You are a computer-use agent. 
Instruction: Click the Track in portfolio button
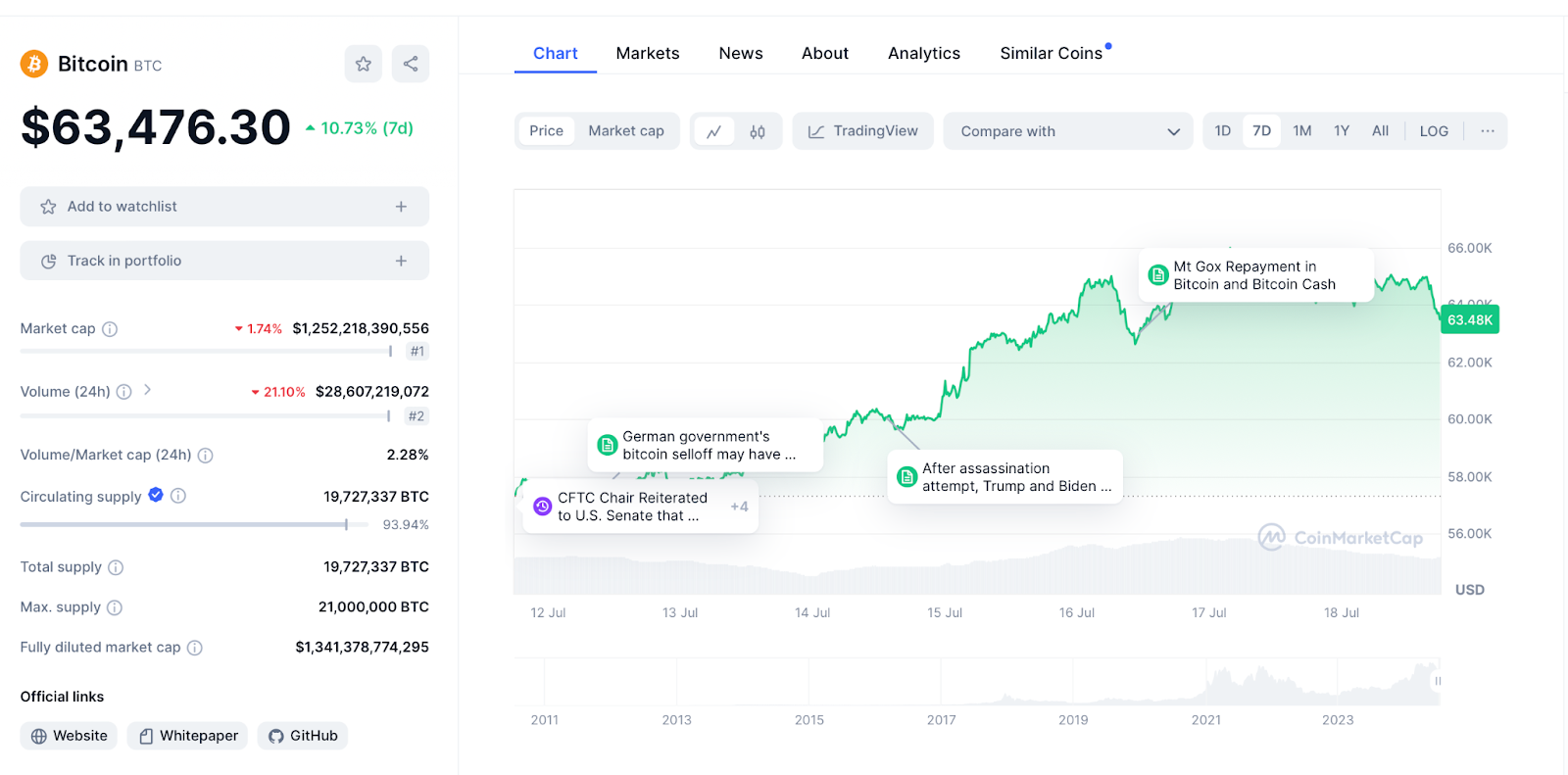point(224,261)
